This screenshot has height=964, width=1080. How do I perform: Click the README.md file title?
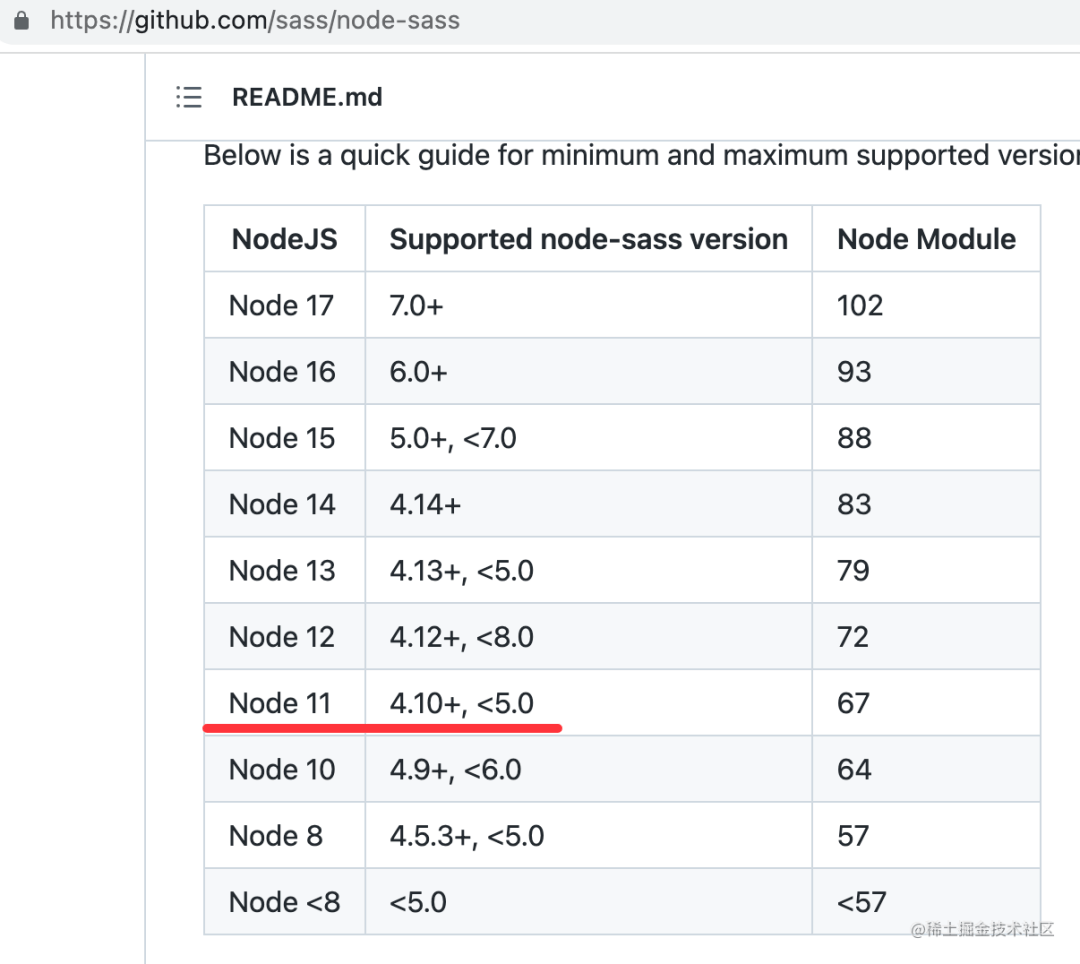click(307, 97)
